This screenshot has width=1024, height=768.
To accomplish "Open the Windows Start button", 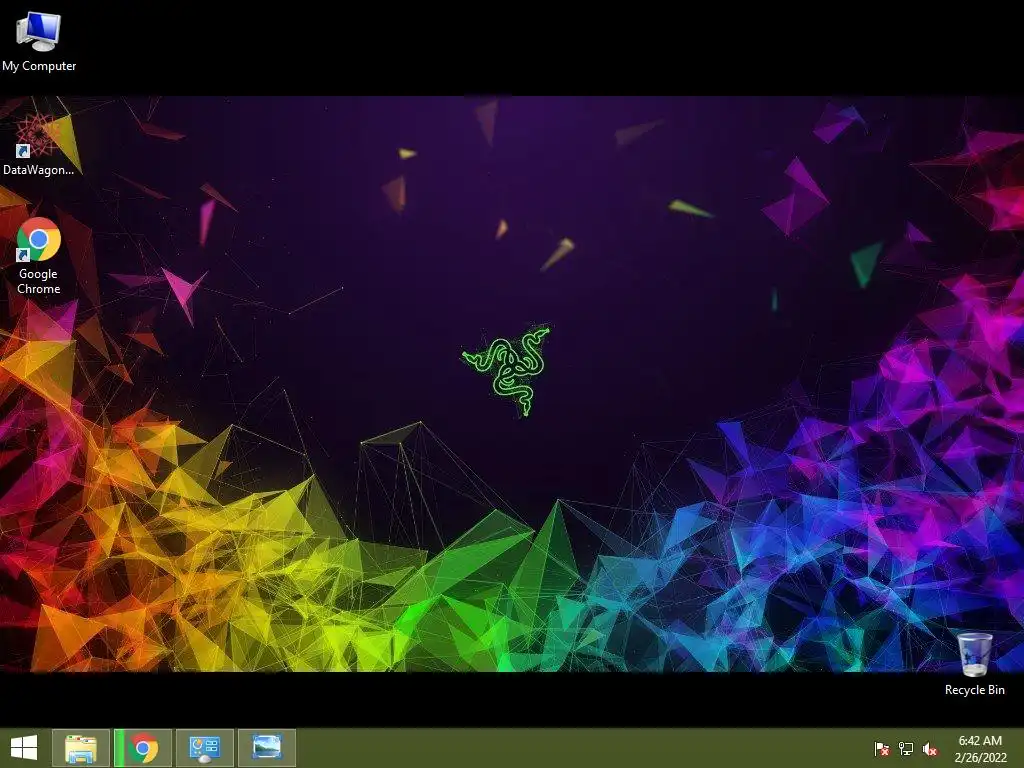I will (x=24, y=748).
